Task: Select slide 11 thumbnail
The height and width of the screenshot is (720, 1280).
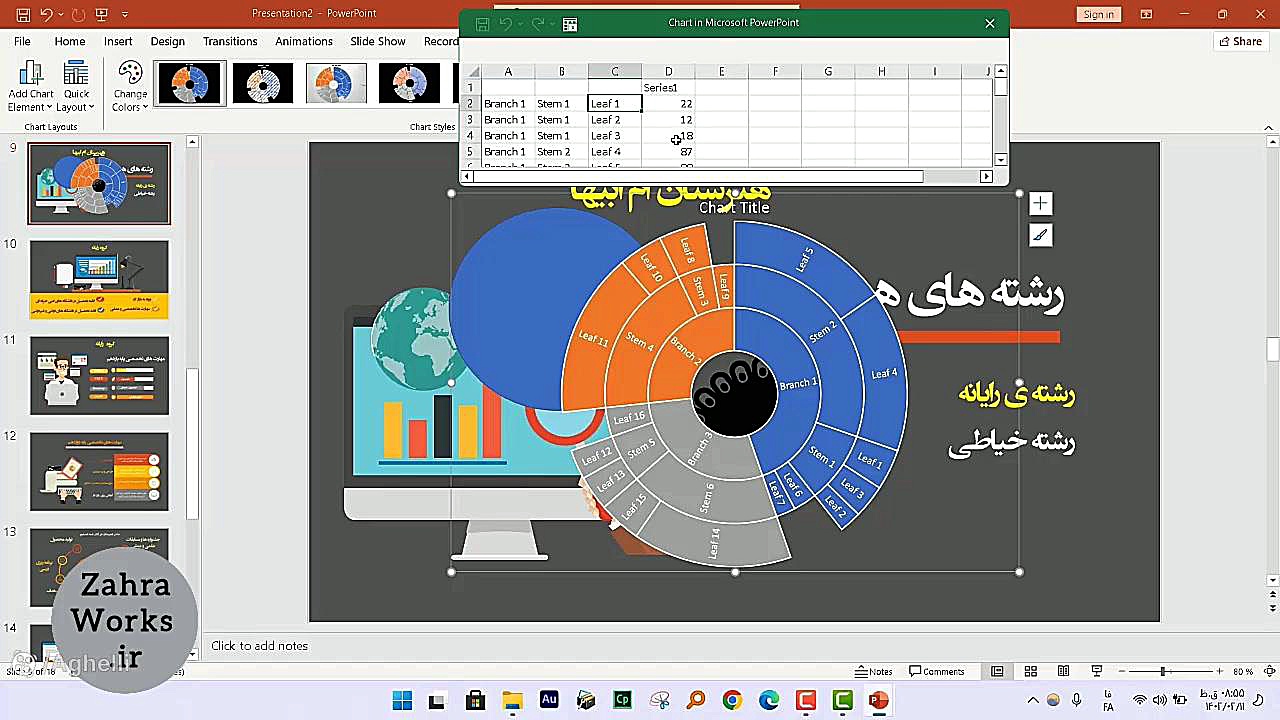Action: pos(99,376)
